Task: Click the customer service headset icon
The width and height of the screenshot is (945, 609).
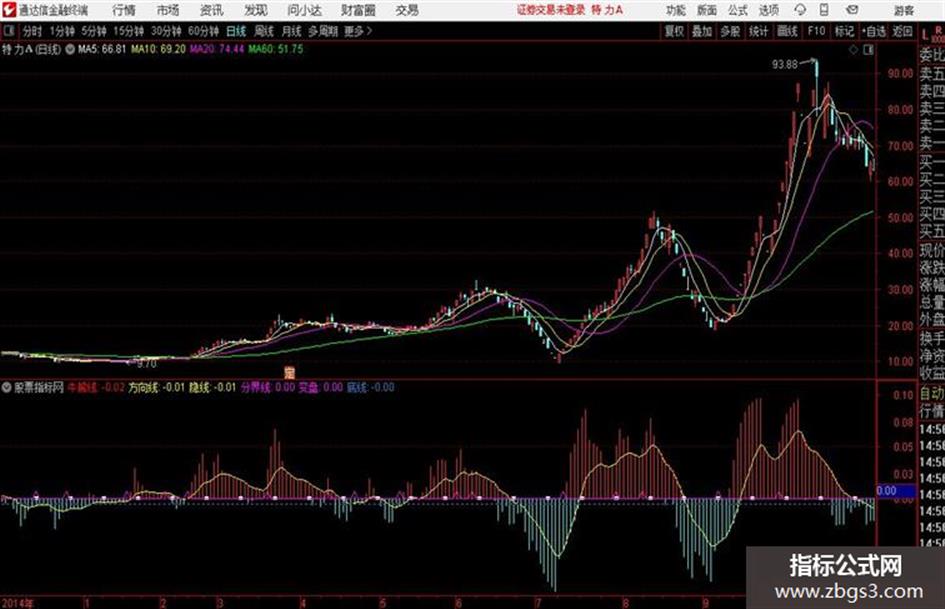Action: point(800,10)
